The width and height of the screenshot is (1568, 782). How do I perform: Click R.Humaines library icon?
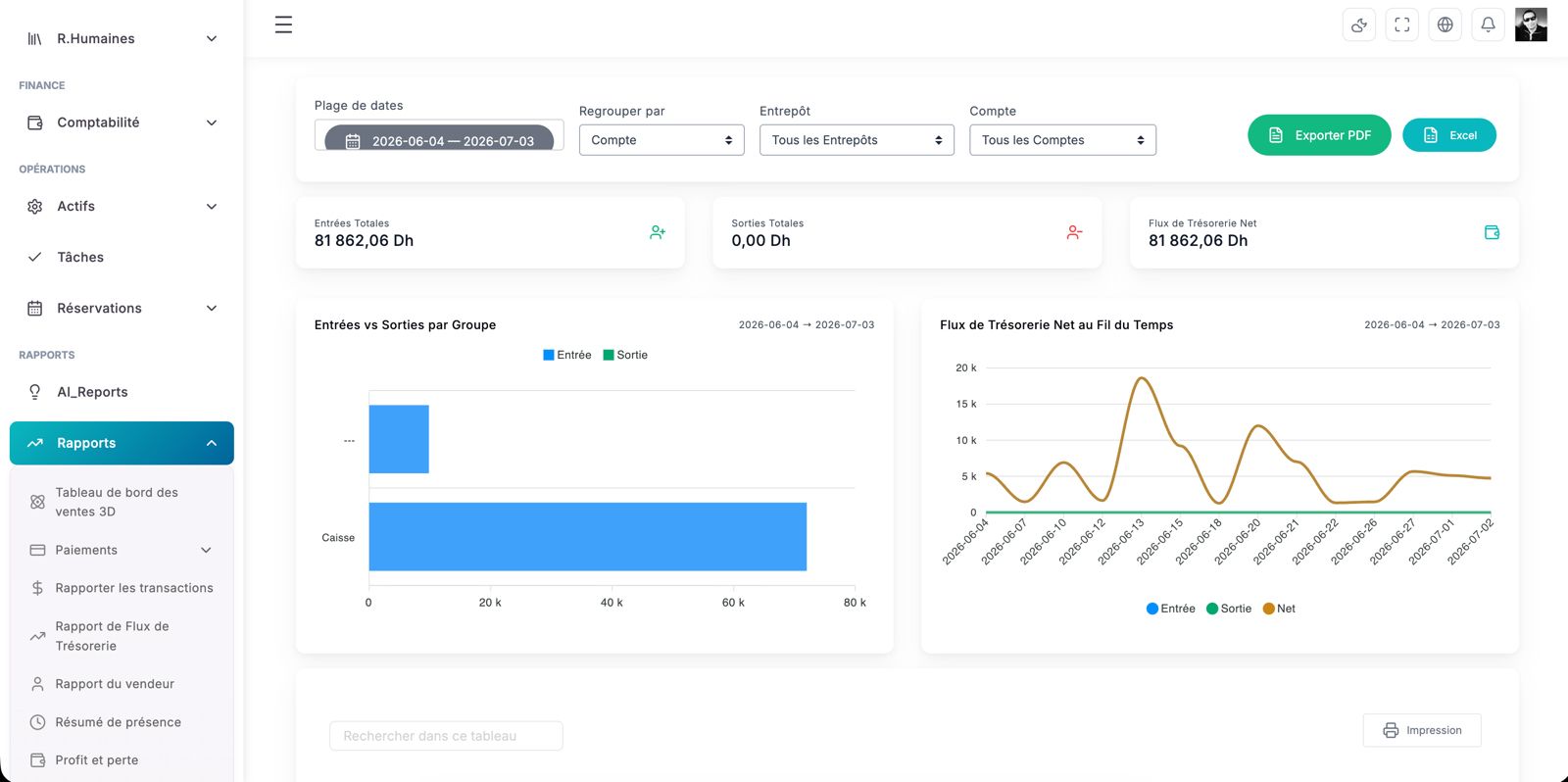click(35, 38)
